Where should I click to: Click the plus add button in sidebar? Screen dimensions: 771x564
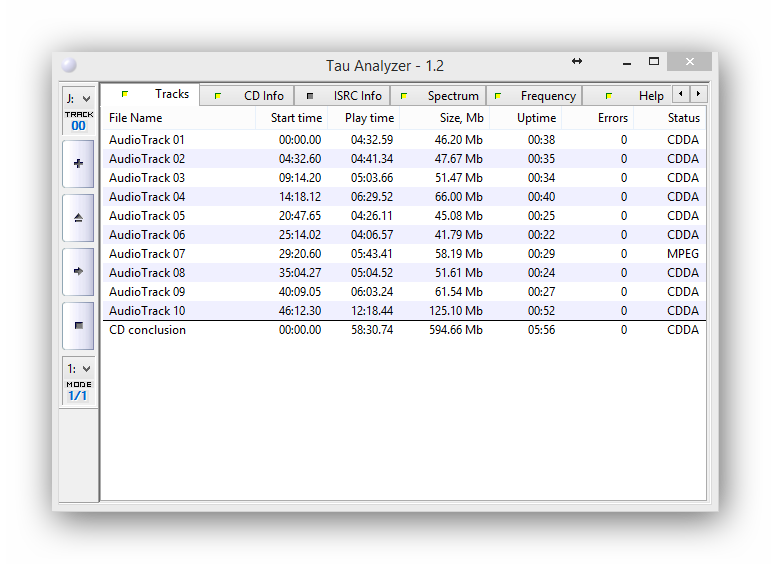(78, 164)
